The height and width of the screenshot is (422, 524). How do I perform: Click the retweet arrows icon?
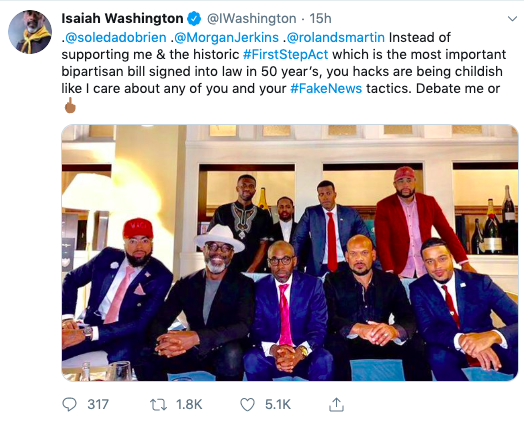[x=158, y=405]
